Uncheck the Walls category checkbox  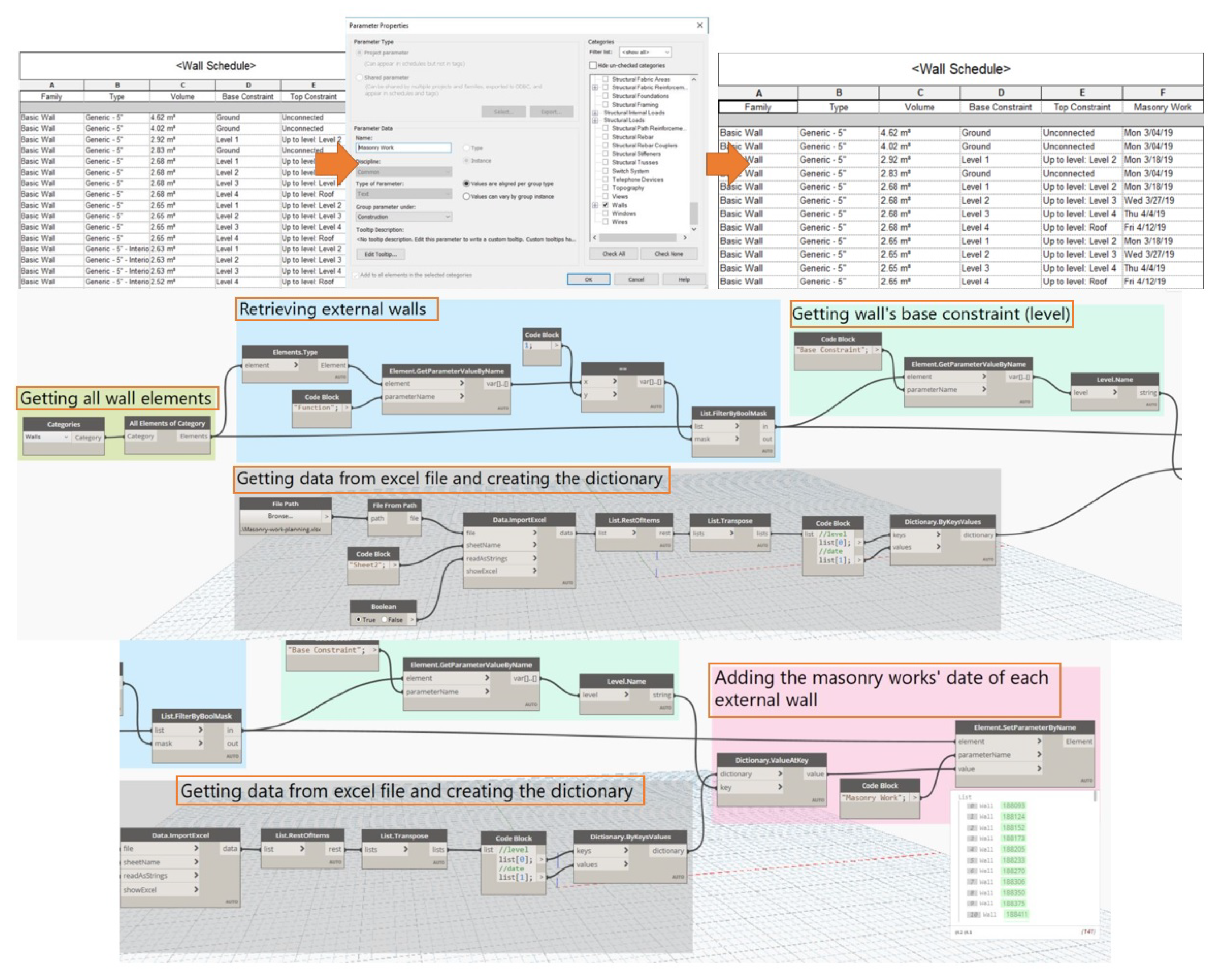(605, 204)
